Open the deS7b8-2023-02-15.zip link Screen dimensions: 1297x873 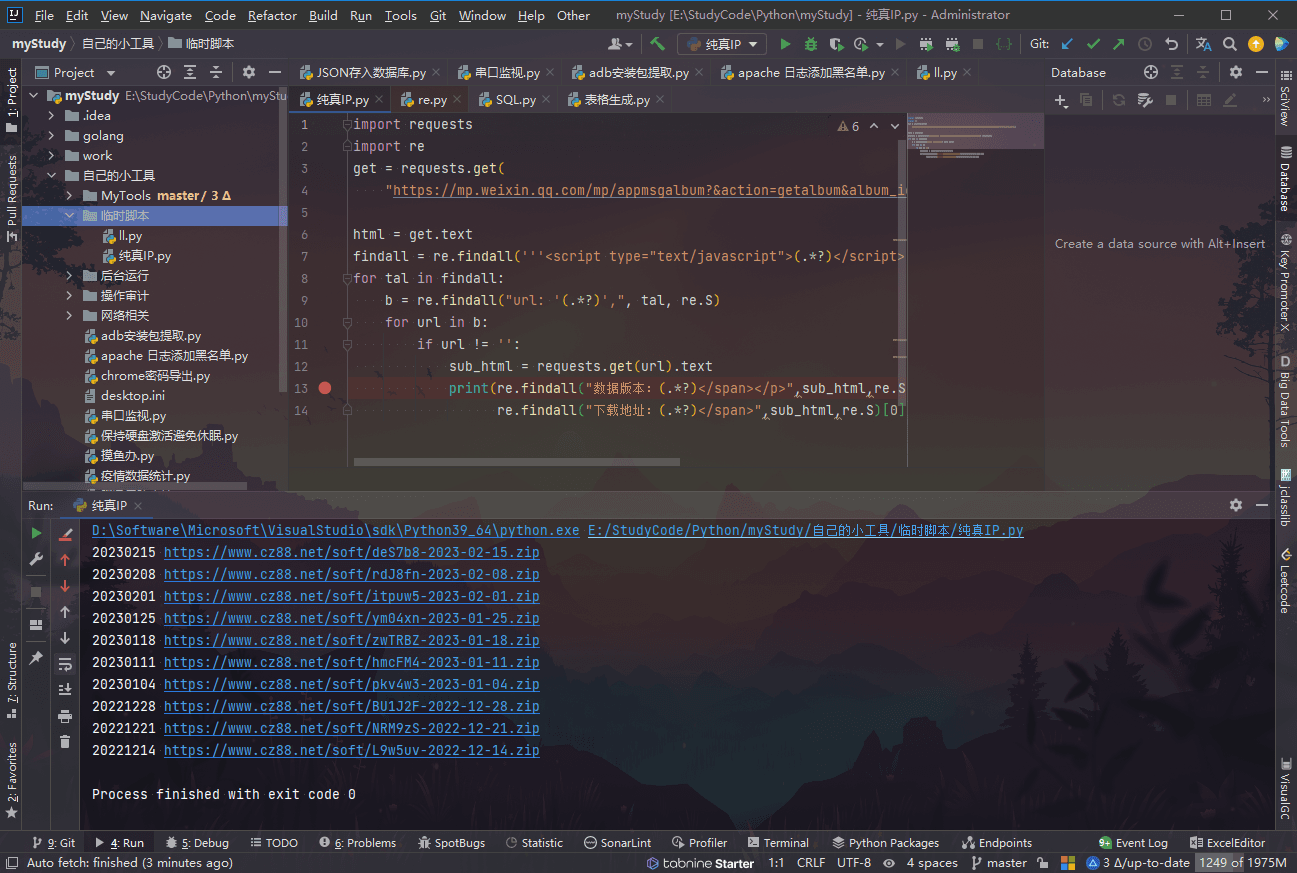point(352,552)
